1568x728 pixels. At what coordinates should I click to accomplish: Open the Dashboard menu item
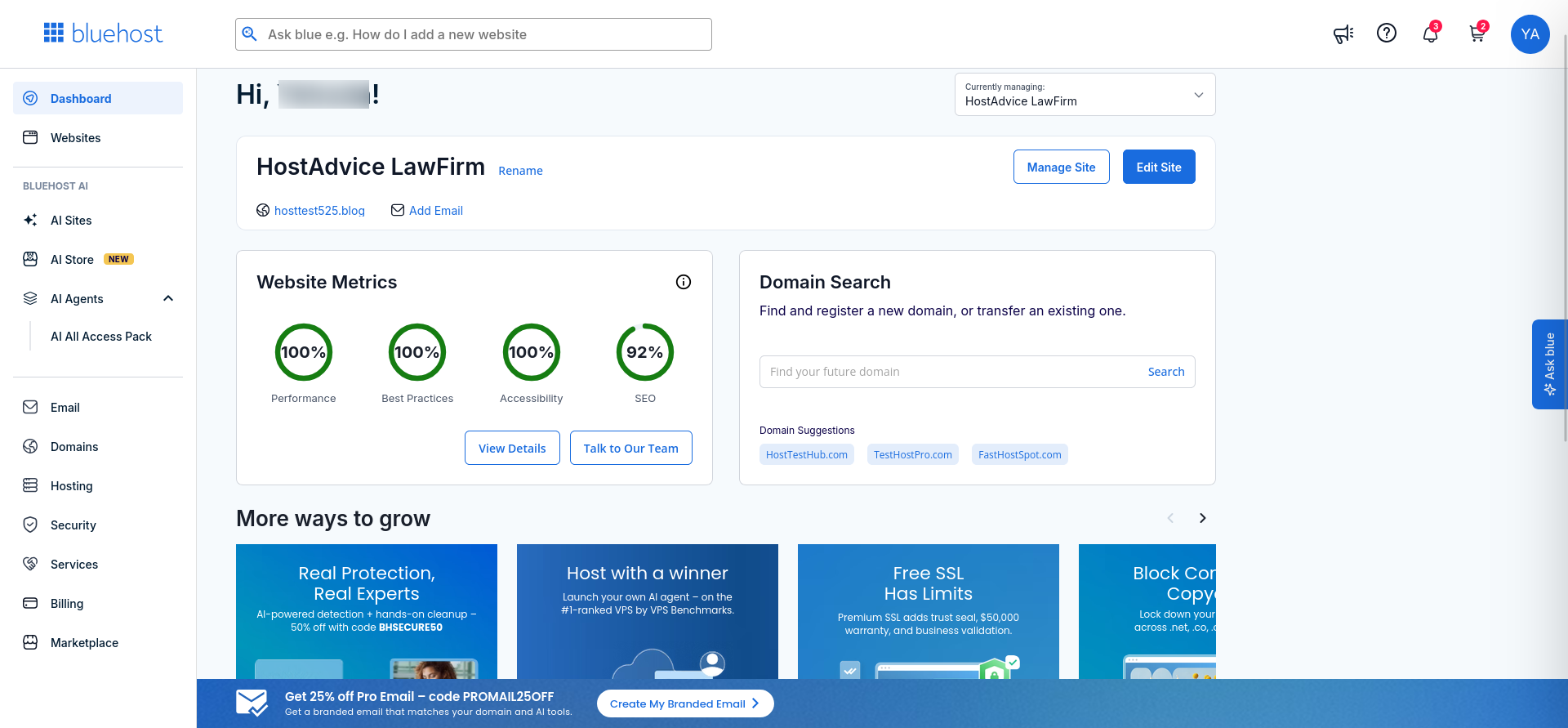pos(98,98)
